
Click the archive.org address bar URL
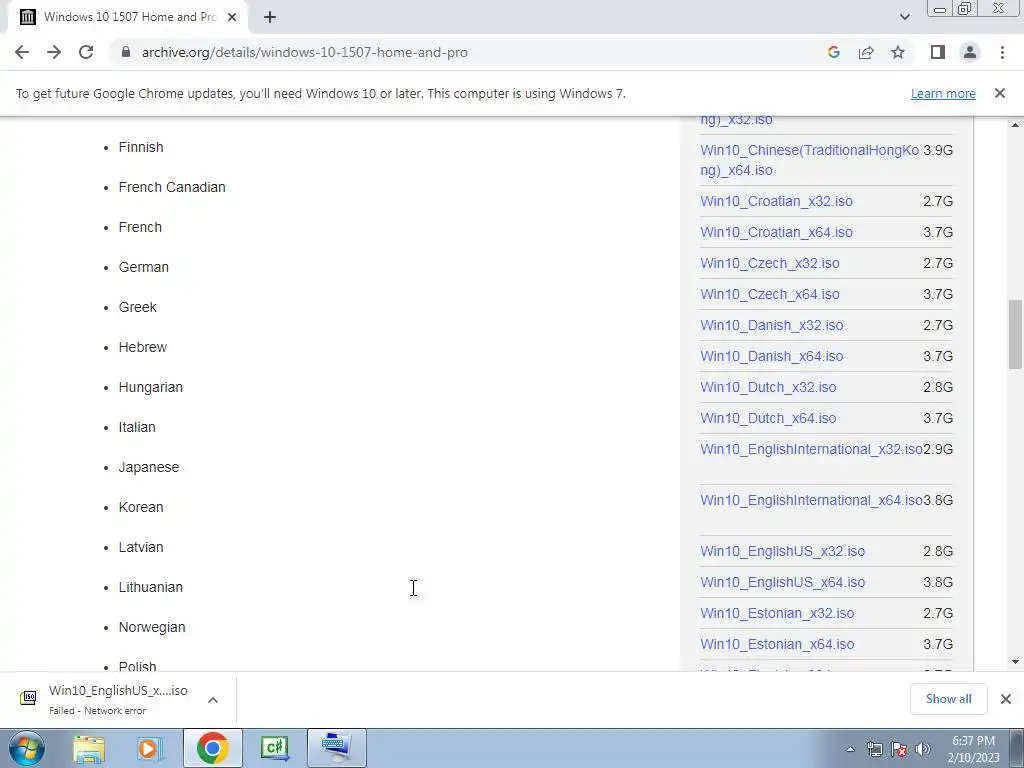click(x=304, y=52)
